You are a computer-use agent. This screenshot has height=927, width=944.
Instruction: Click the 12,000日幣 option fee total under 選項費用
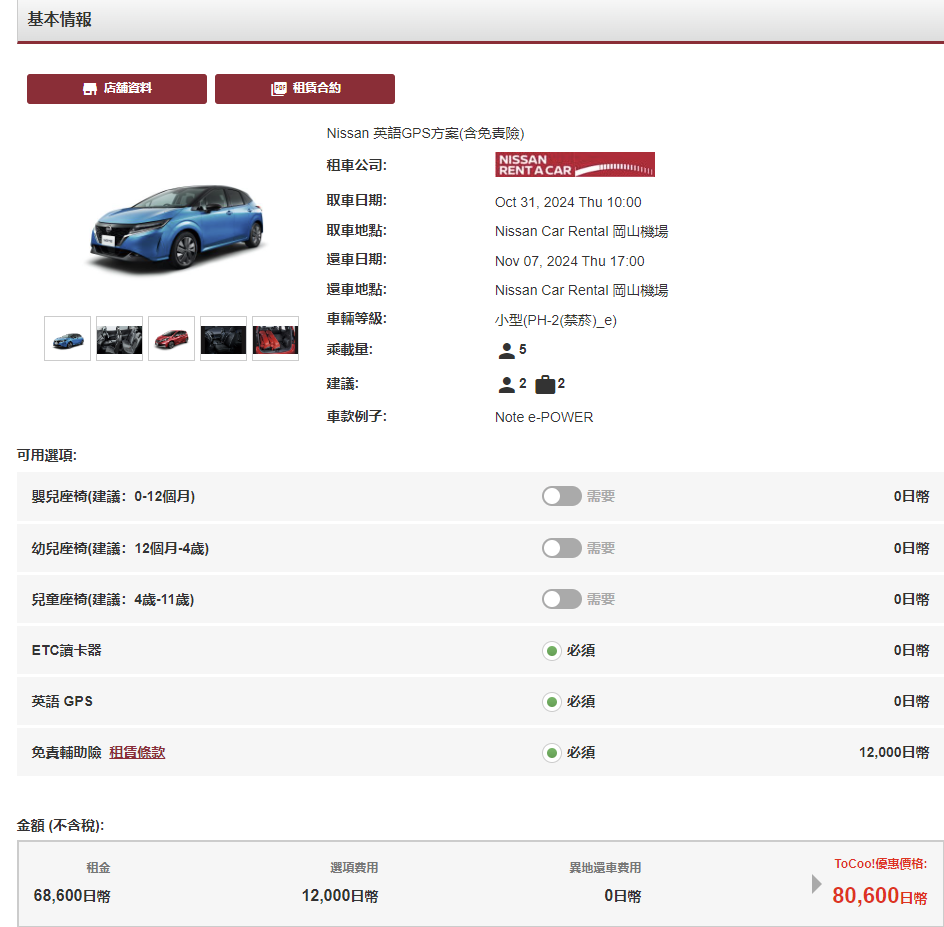pos(340,896)
